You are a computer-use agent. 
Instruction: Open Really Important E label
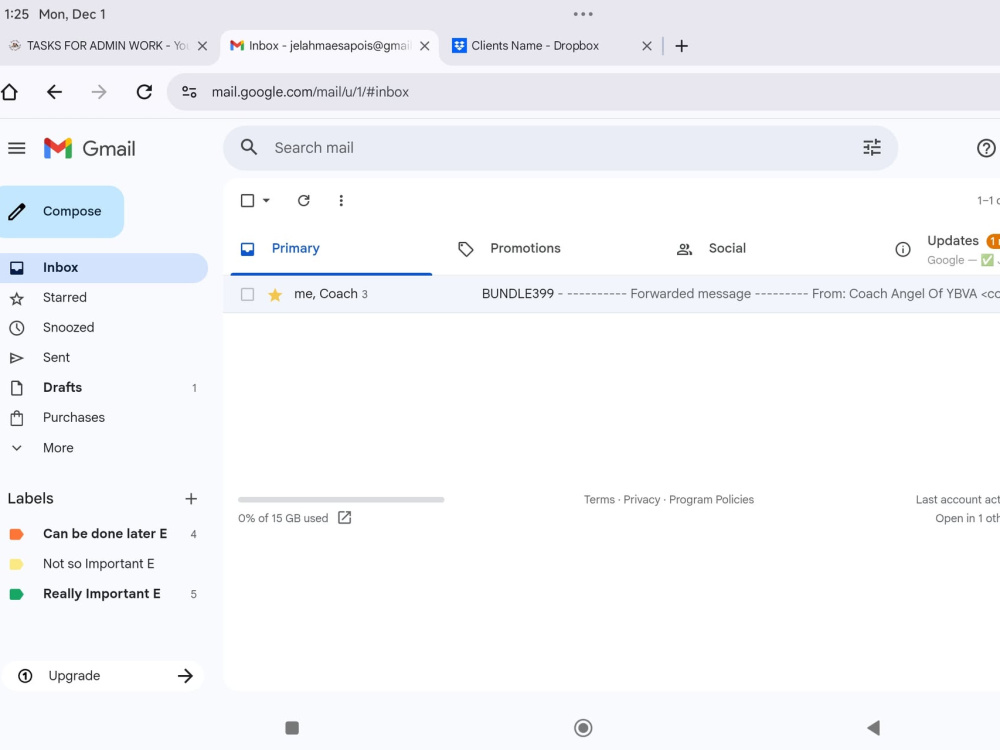[104, 594]
